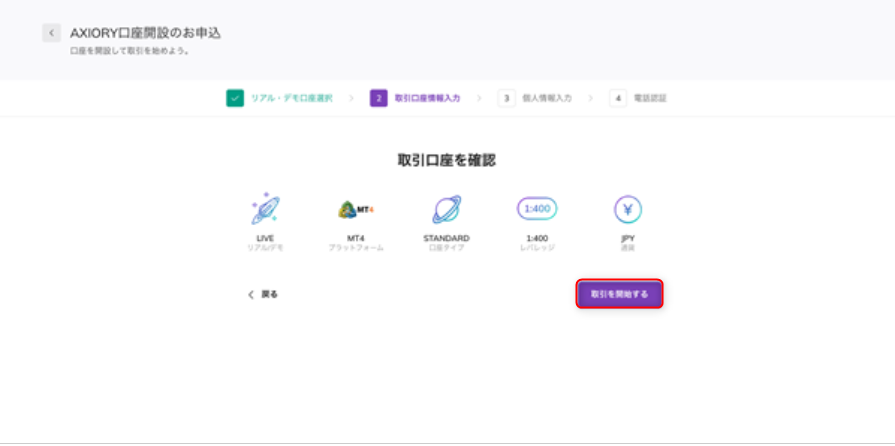Go to the リアル・デモ口座選択 step
This screenshot has width=895, height=446.
(291, 98)
